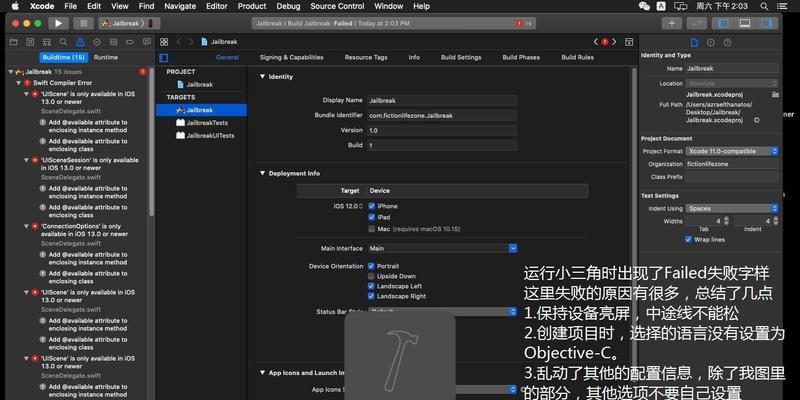The height and width of the screenshot is (400, 800).
Task: Toggle the project and targets list sidebar
Action: tap(164, 58)
